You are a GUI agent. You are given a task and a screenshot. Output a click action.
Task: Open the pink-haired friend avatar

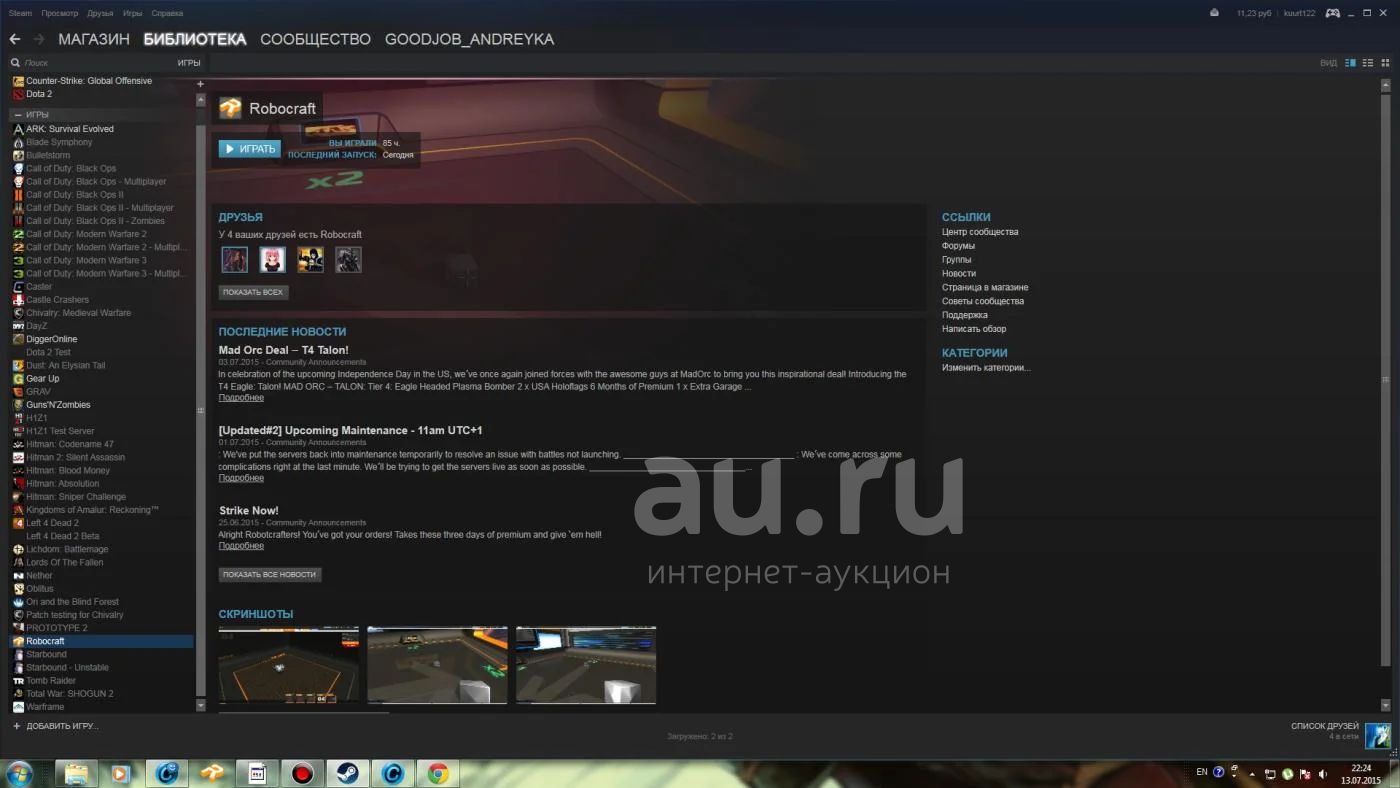273,260
